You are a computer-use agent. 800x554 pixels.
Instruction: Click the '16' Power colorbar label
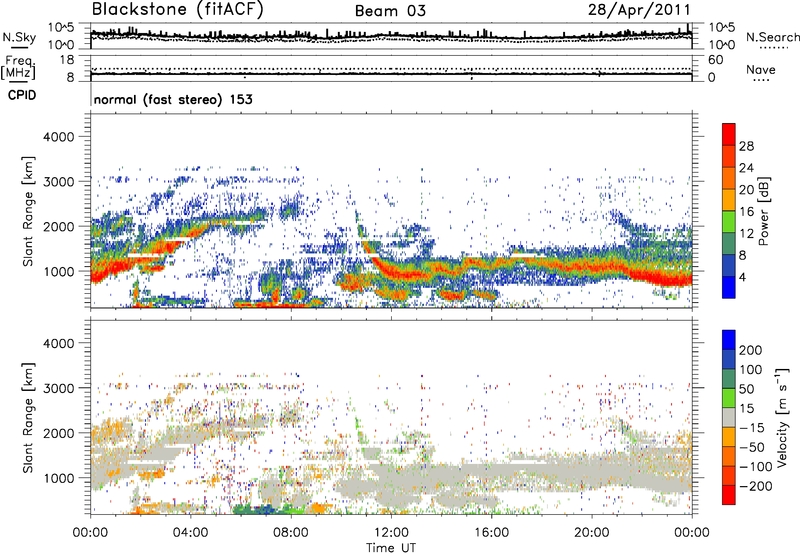click(746, 212)
